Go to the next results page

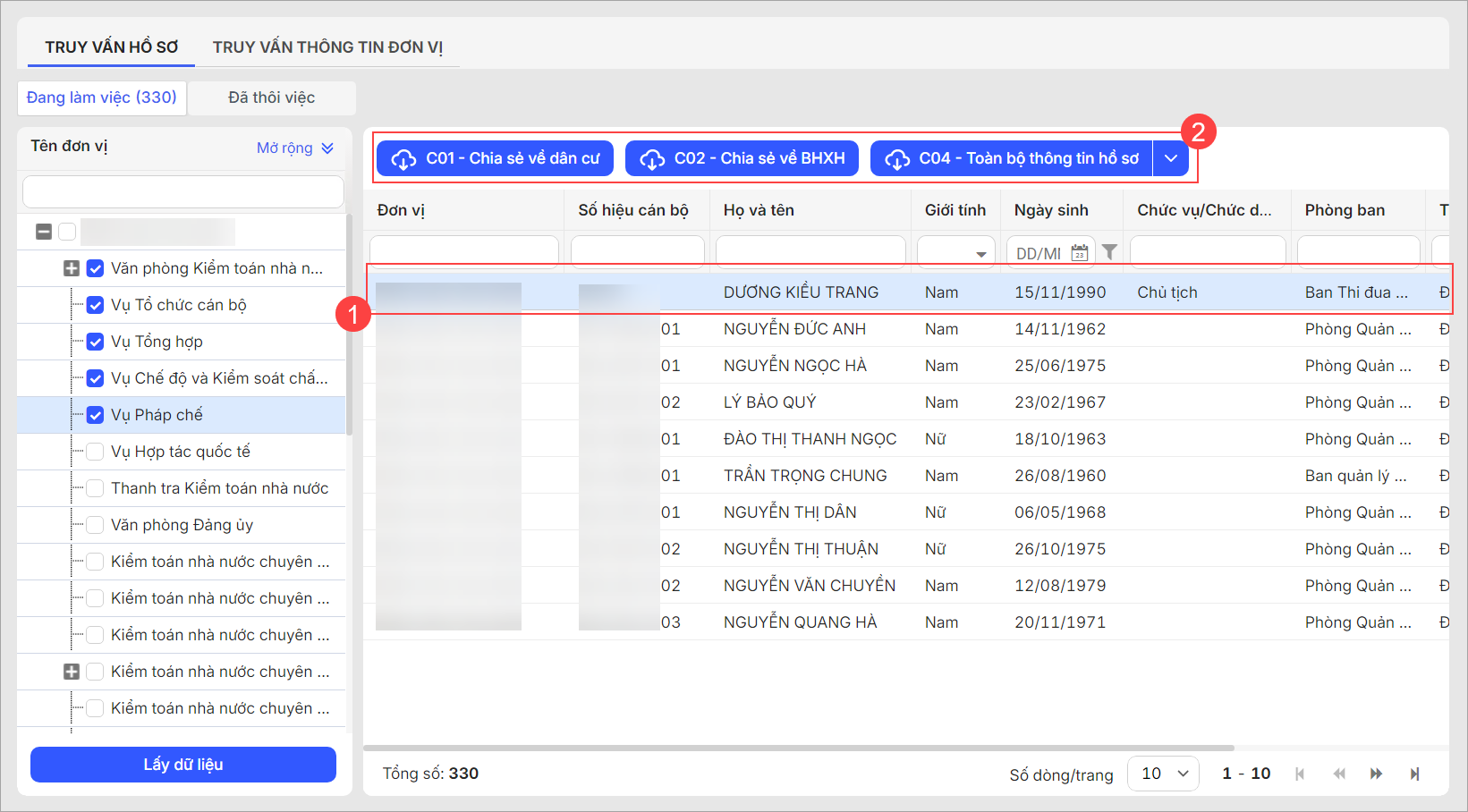(x=1376, y=774)
